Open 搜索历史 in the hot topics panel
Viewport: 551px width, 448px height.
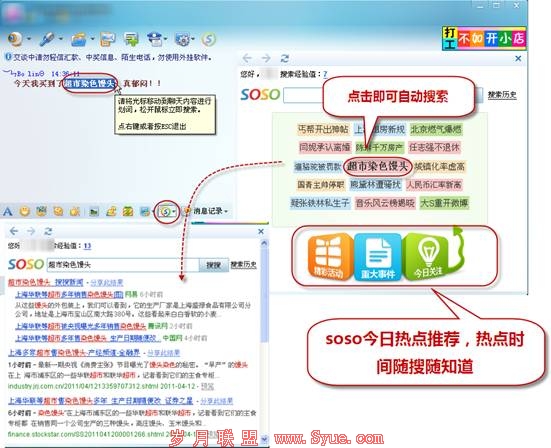pyautogui.click(x=502, y=95)
